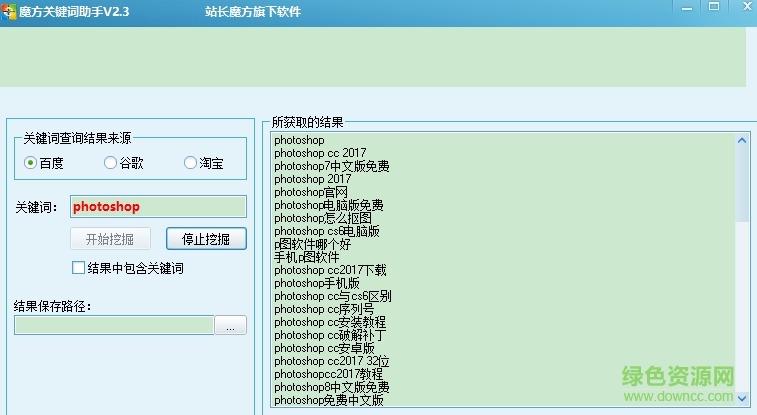Select result row 'photoshop 2017'
Viewport: 757px width, 415px height.
click(x=312, y=179)
